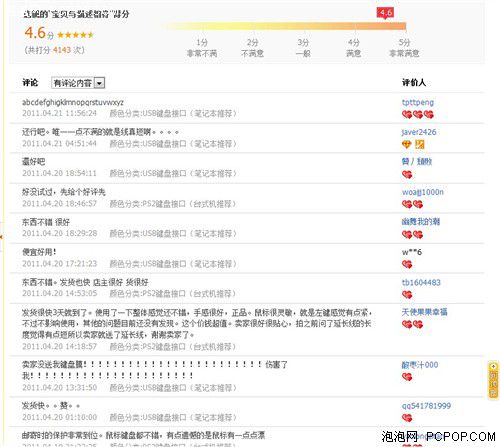This screenshot has width=500, height=447.
Task: Click the yellow floating side tab
Action: pos(493,380)
